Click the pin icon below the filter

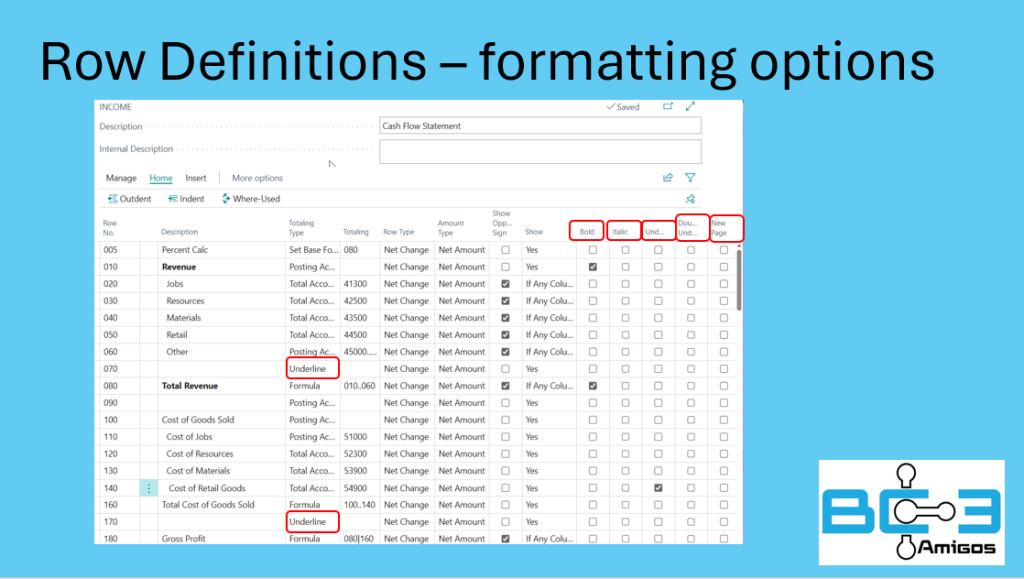(690, 199)
